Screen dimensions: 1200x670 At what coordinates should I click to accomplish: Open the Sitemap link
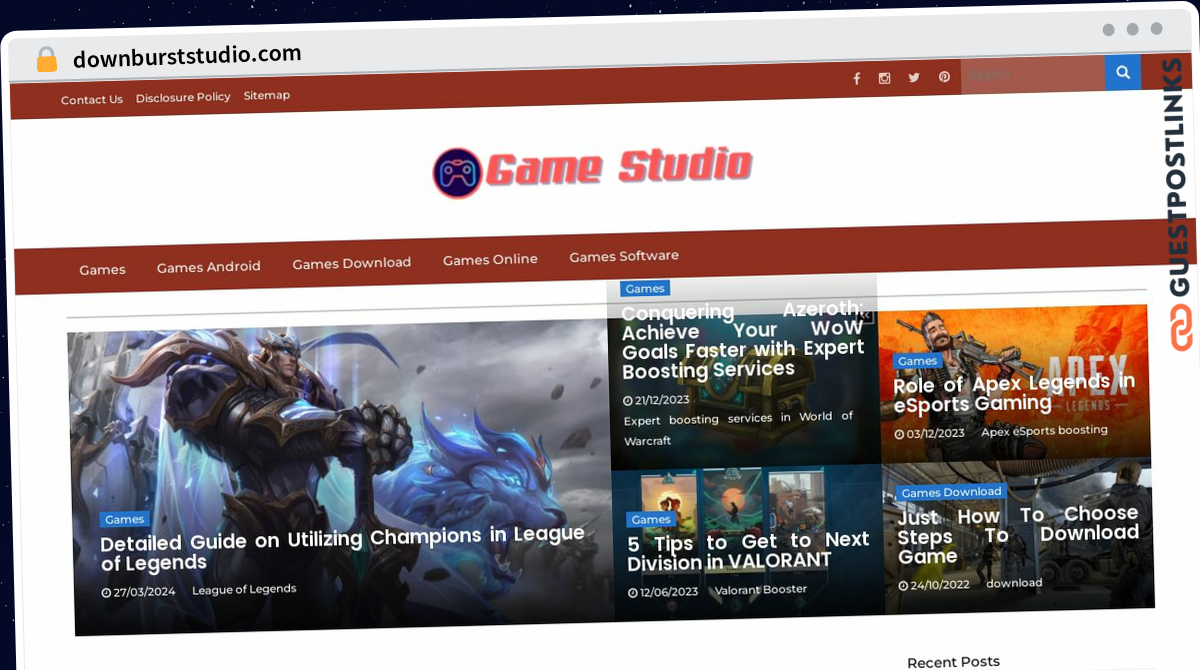click(267, 95)
